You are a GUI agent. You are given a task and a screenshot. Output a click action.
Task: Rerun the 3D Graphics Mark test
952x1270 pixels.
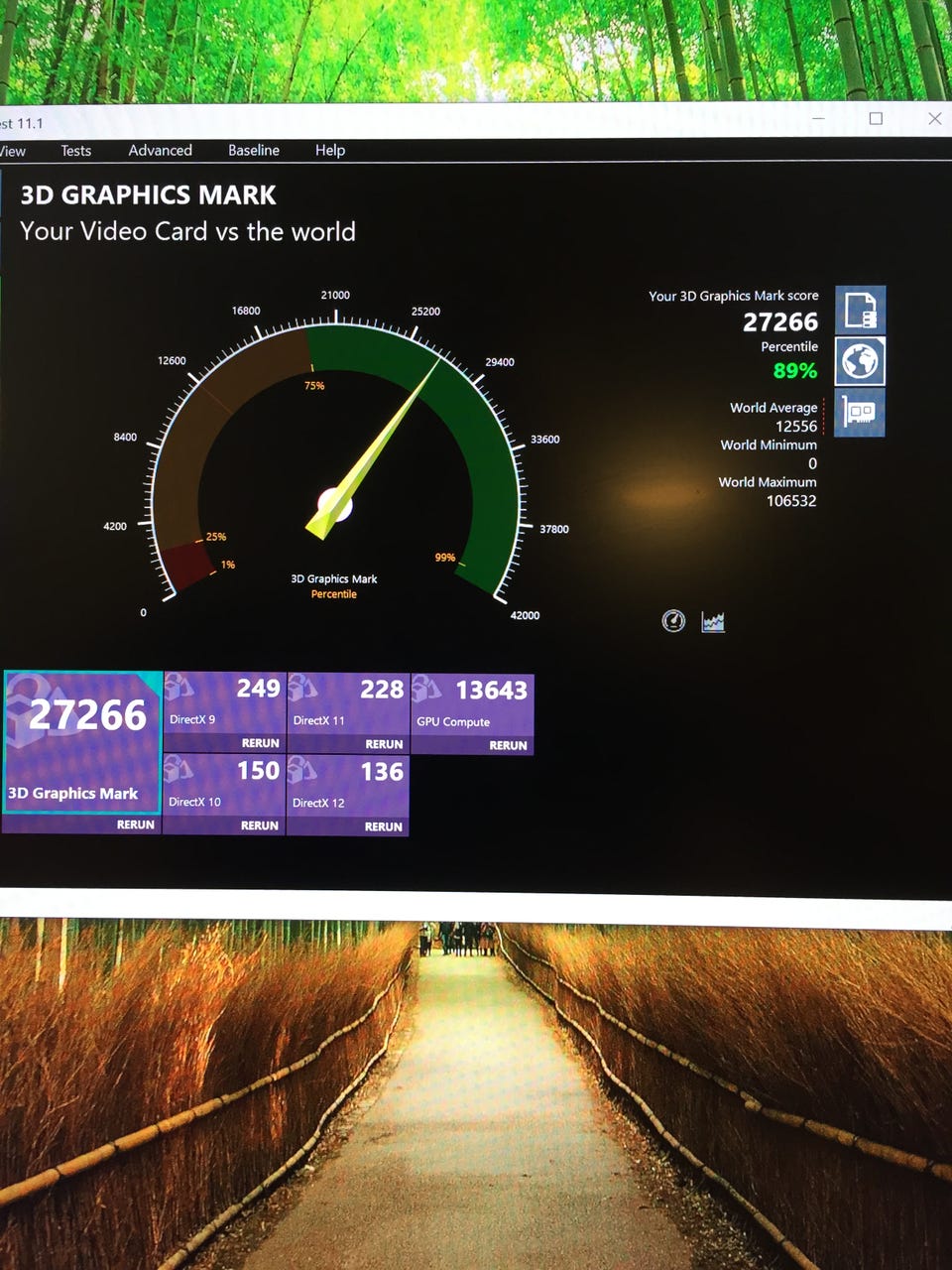(136, 825)
